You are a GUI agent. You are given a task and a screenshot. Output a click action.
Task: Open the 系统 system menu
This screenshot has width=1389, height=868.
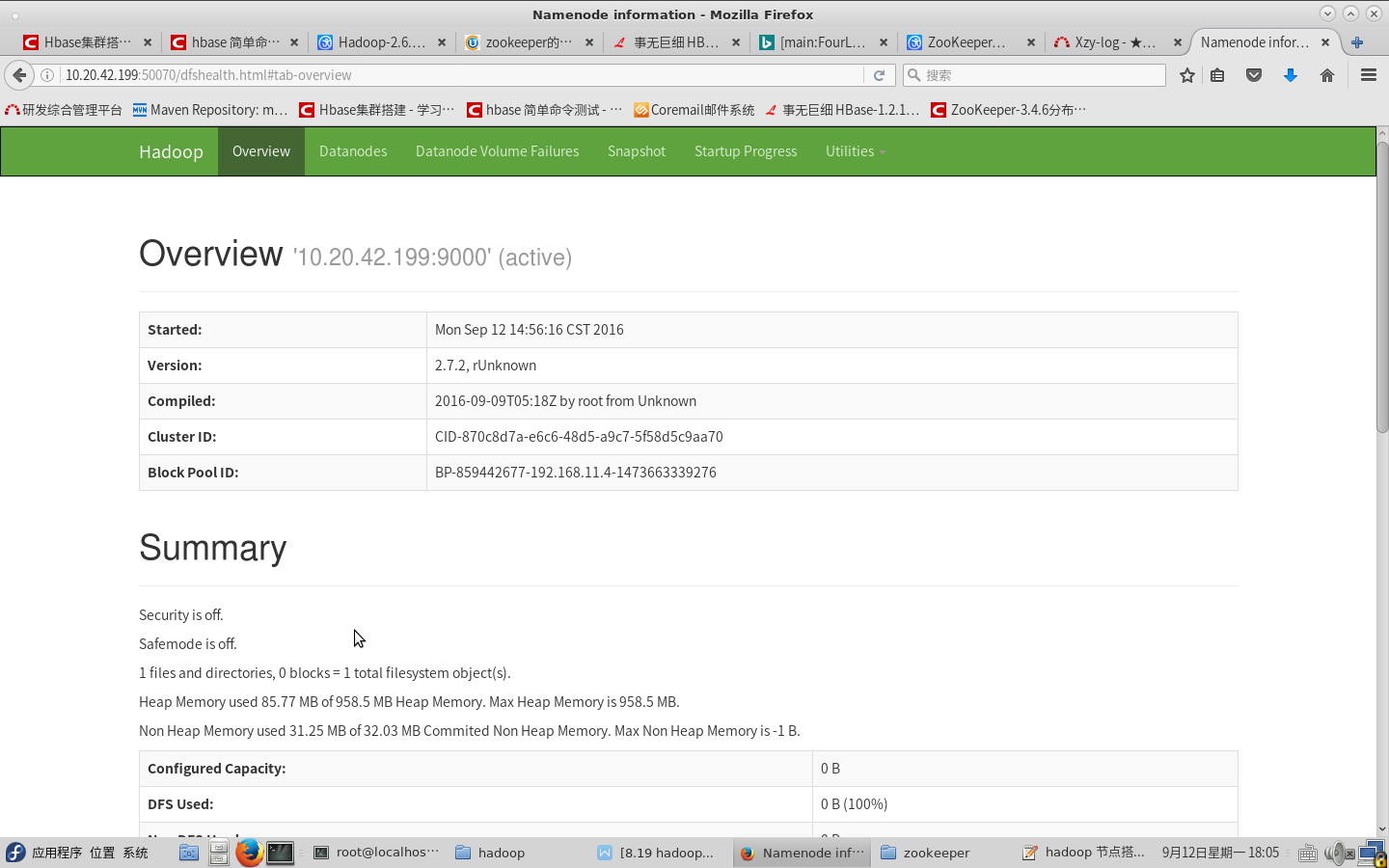coord(135,853)
